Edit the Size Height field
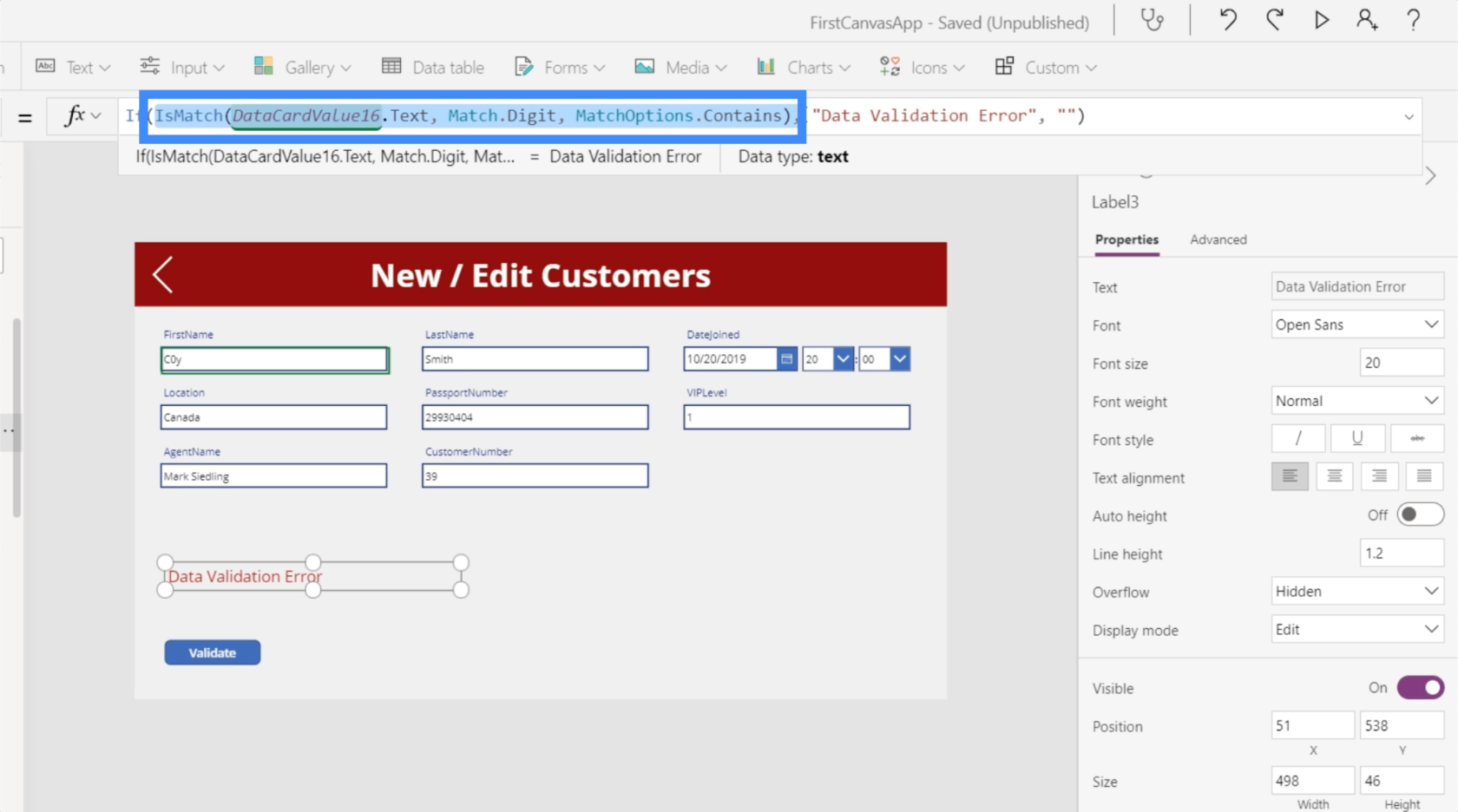This screenshot has height=812, width=1458. tap(1402, 781)
